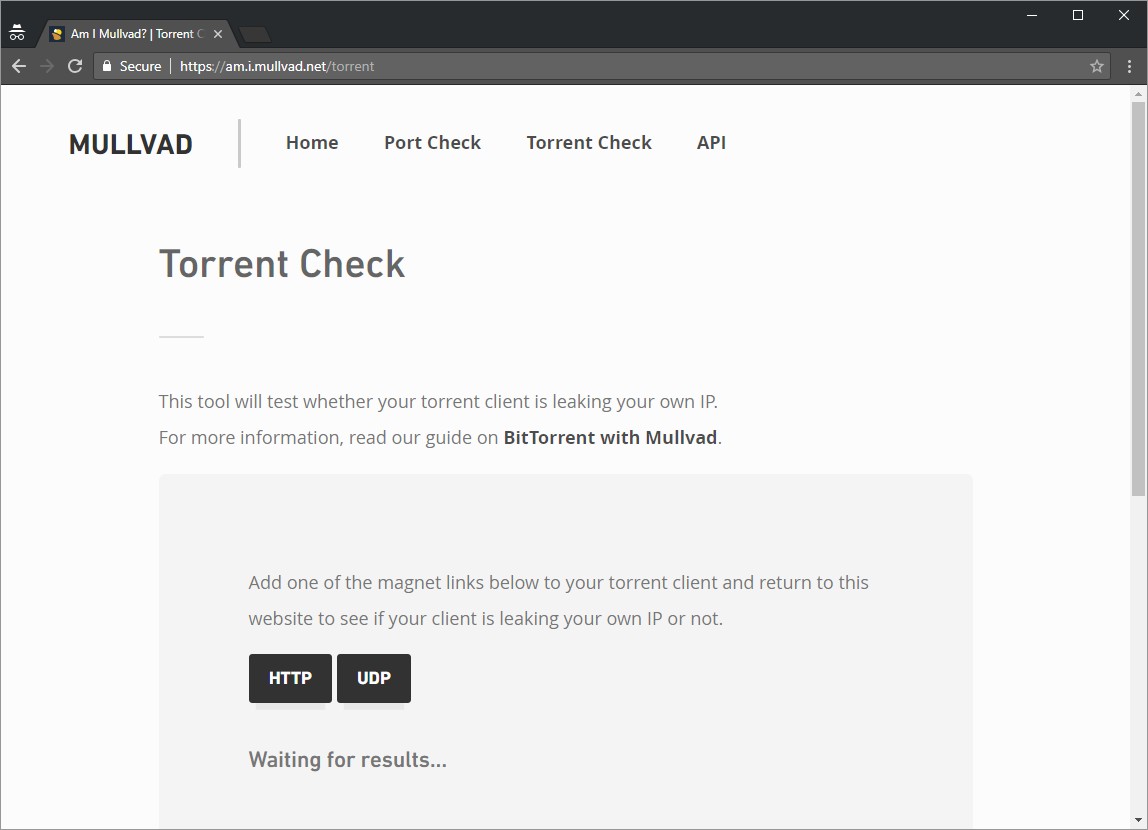Click the UDP magnet link button
This screenshot has width=1148, height=830.
[x=373, y=678]
